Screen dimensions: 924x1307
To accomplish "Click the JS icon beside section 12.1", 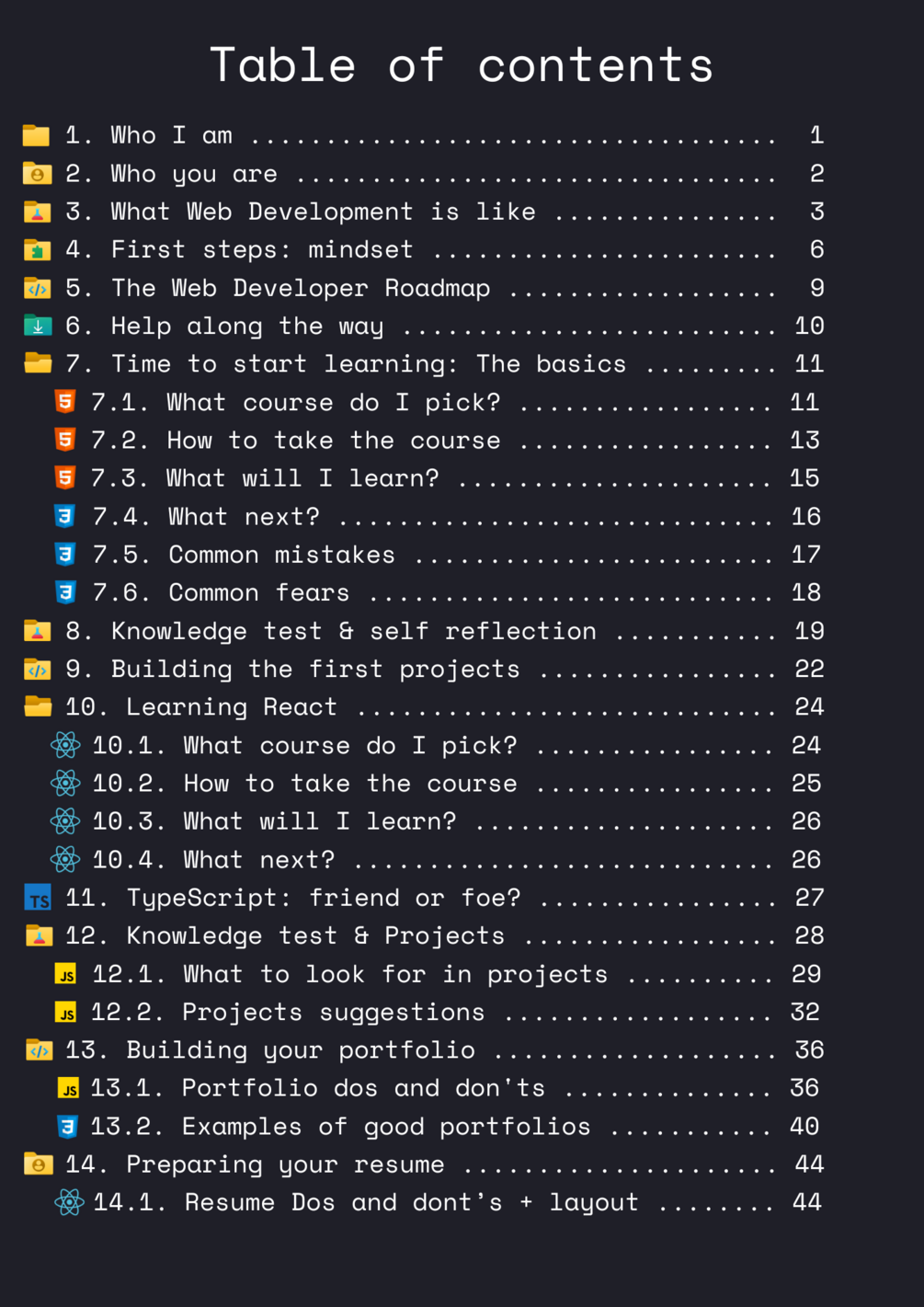I will coord(65,974).
